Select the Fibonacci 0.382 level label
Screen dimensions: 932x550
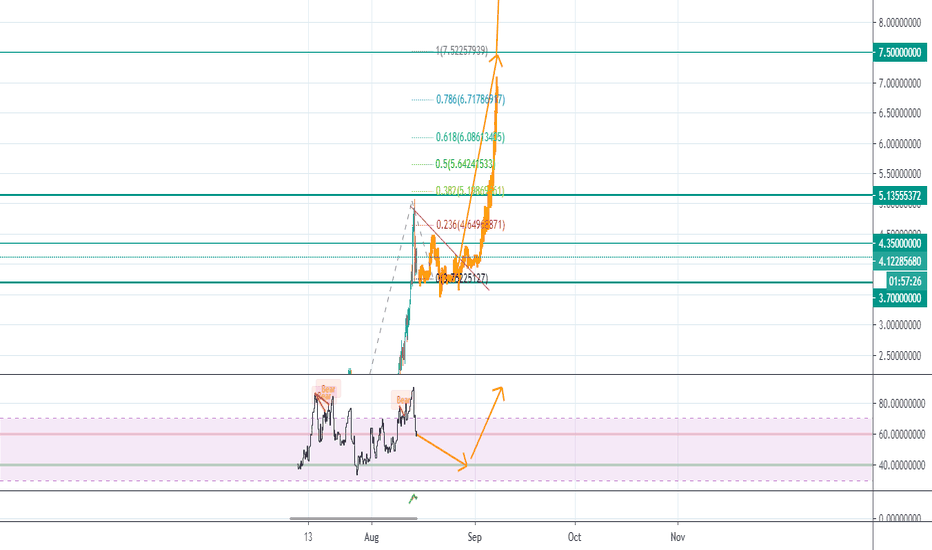point(470,191)
